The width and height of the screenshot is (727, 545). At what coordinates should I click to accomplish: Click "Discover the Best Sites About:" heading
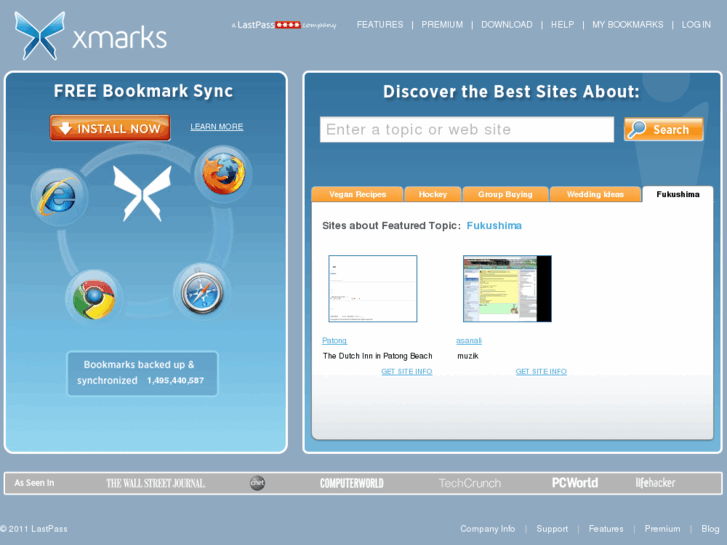pos(511,92)
